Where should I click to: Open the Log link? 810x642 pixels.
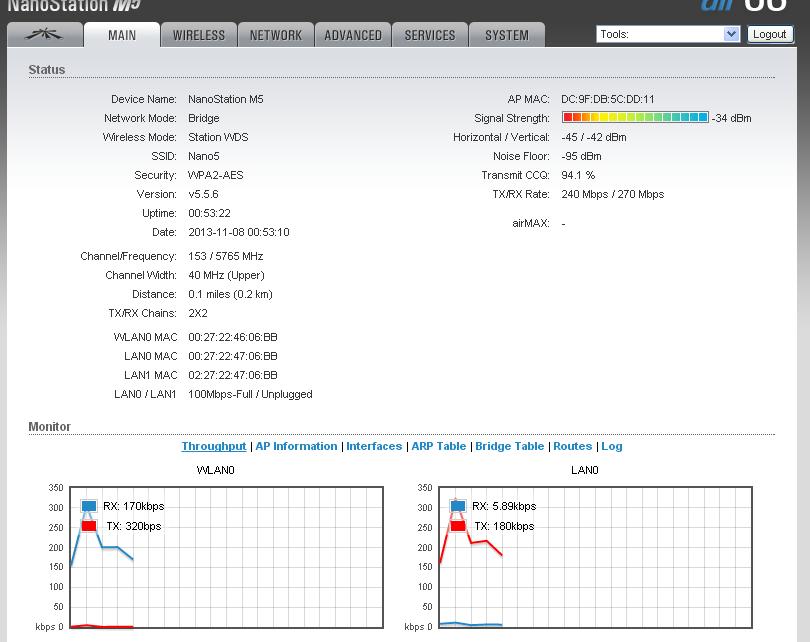click(612, 446)
